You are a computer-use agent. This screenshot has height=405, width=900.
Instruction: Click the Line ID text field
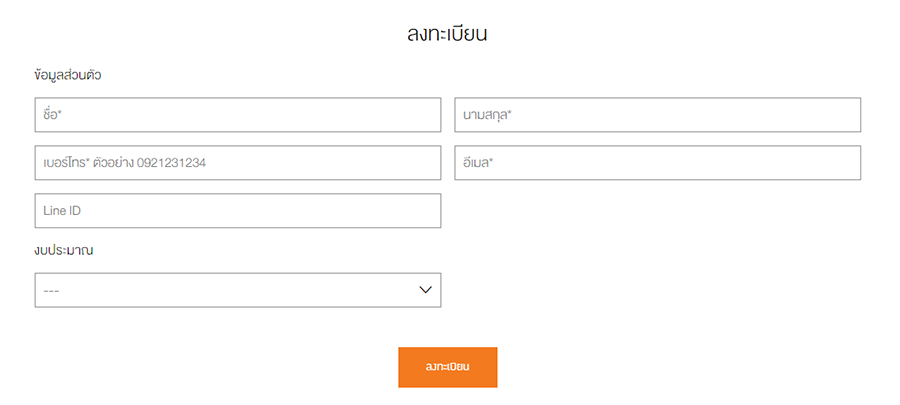tap(237, 210)
